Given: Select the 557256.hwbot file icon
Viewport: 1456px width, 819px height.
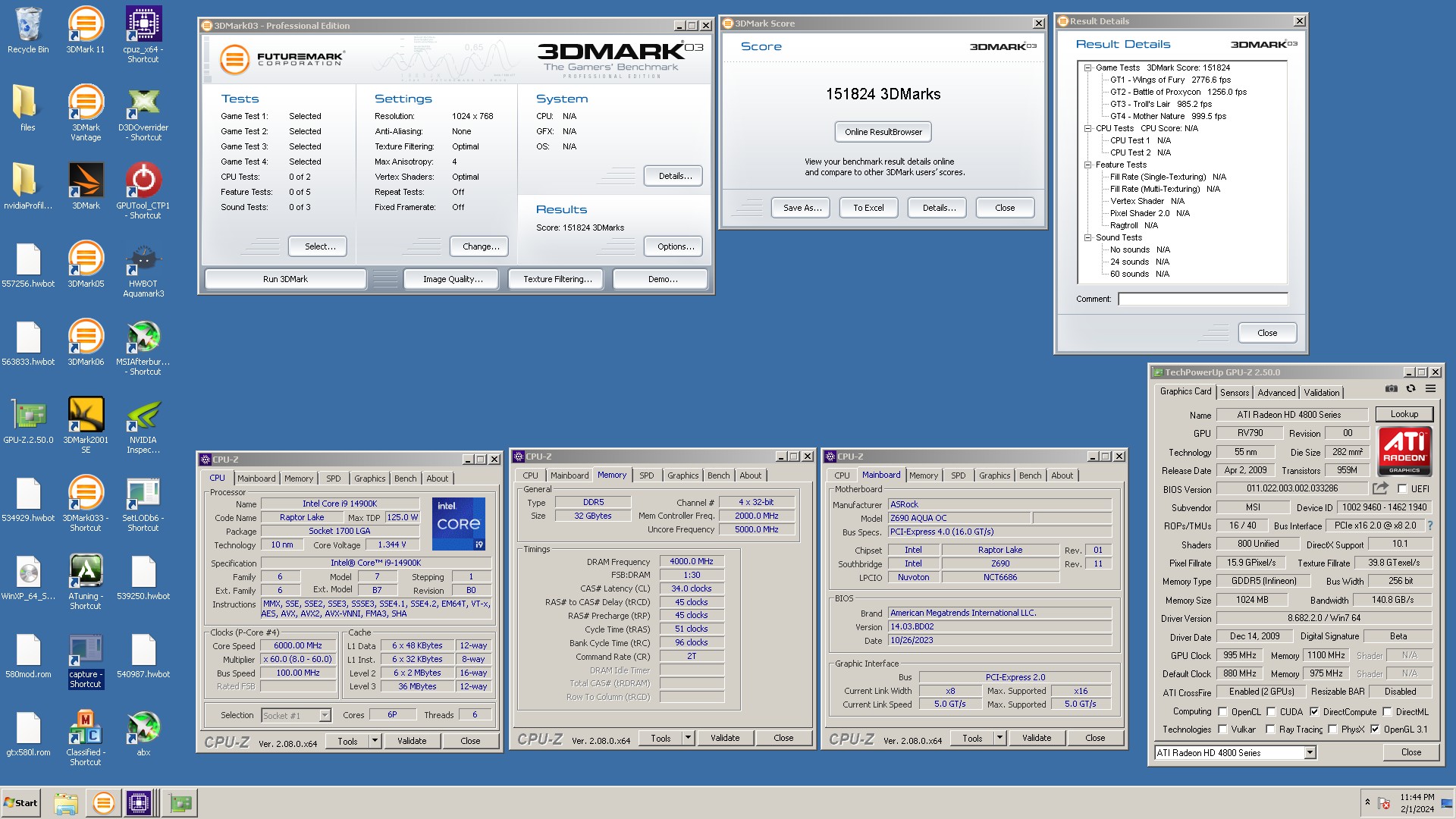Looking at the screenshot, I should pyautogui.click(x=28, y=265).
